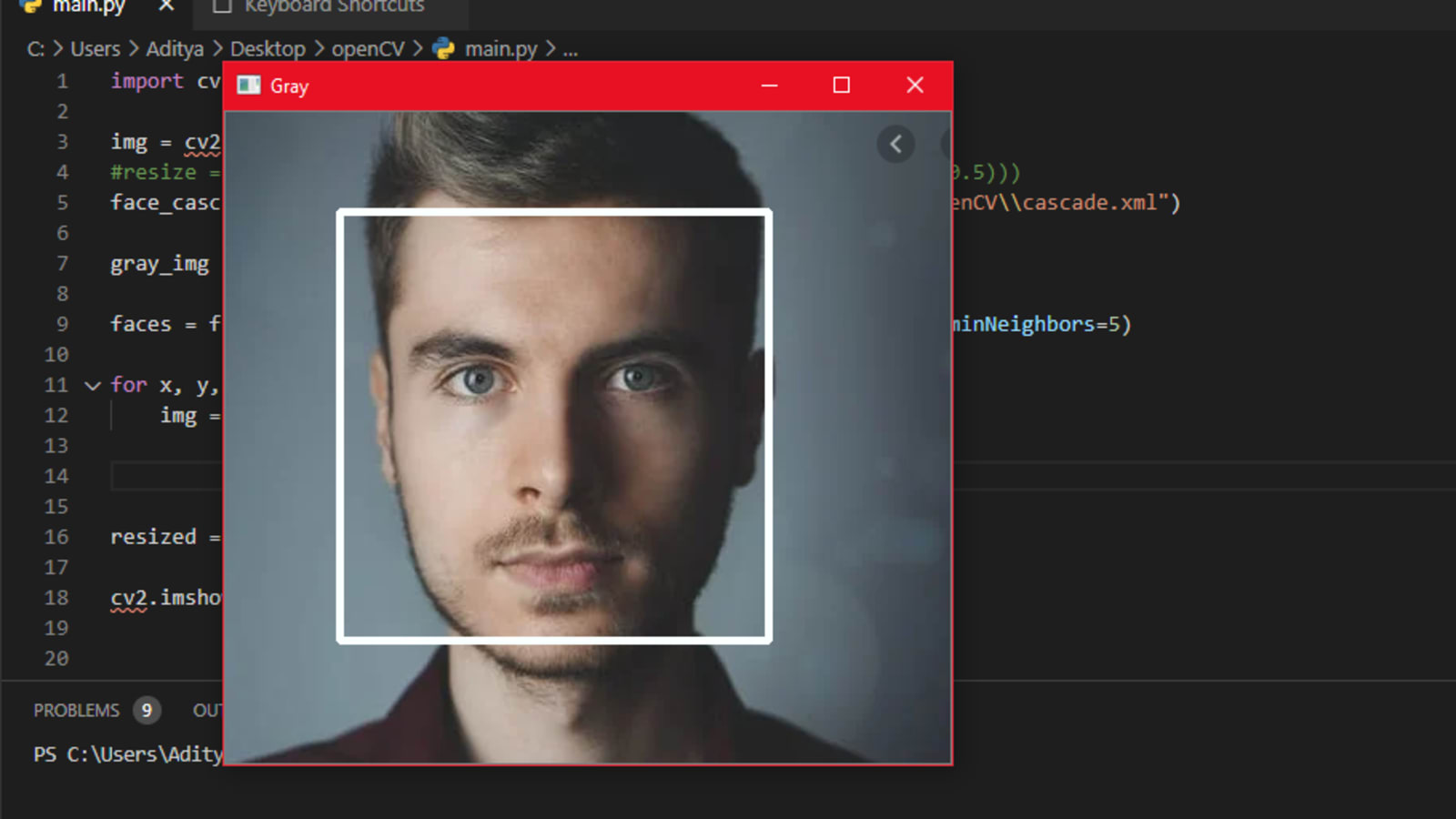1456x819 pixels.
Task: Open the Aditya breadcrumb folder
Action: click(175, 49)
